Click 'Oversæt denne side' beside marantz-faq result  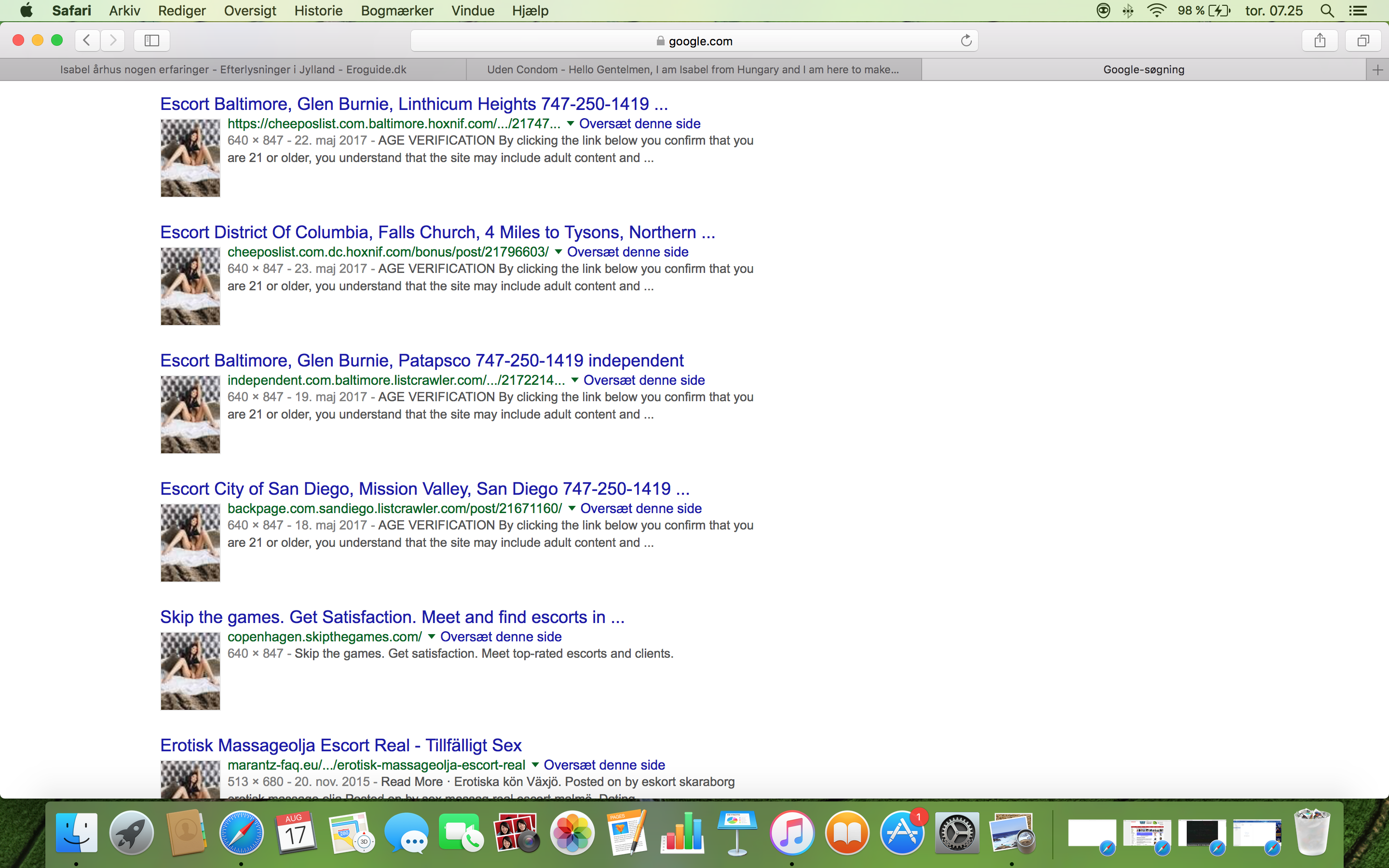604,765
